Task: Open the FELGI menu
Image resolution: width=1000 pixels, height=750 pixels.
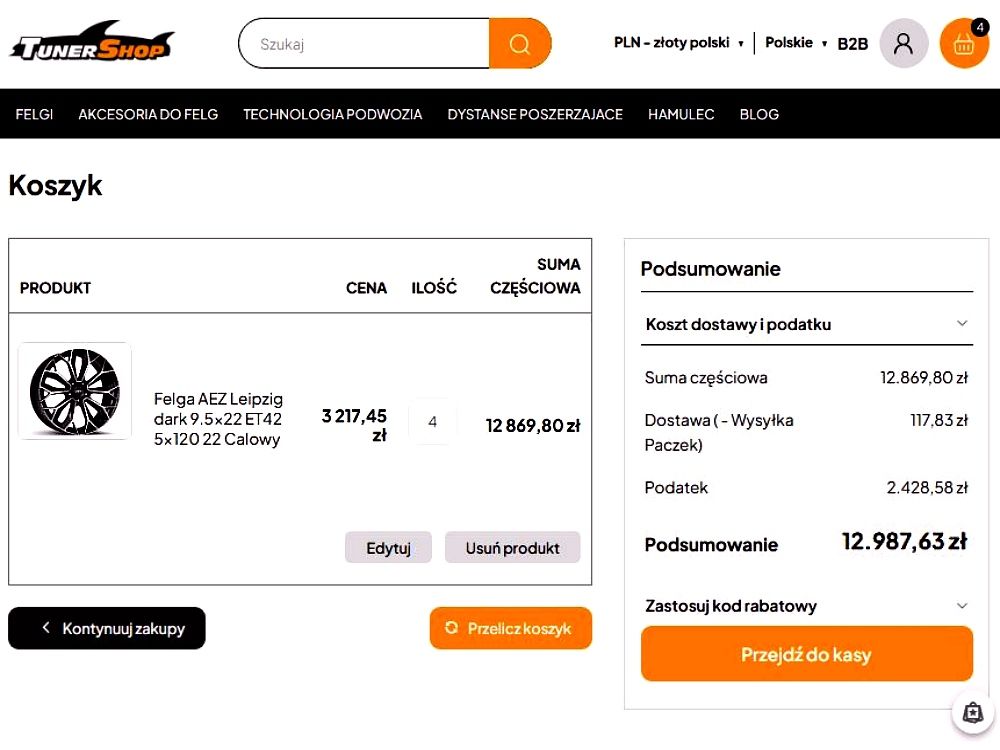Action: point(34,114)
